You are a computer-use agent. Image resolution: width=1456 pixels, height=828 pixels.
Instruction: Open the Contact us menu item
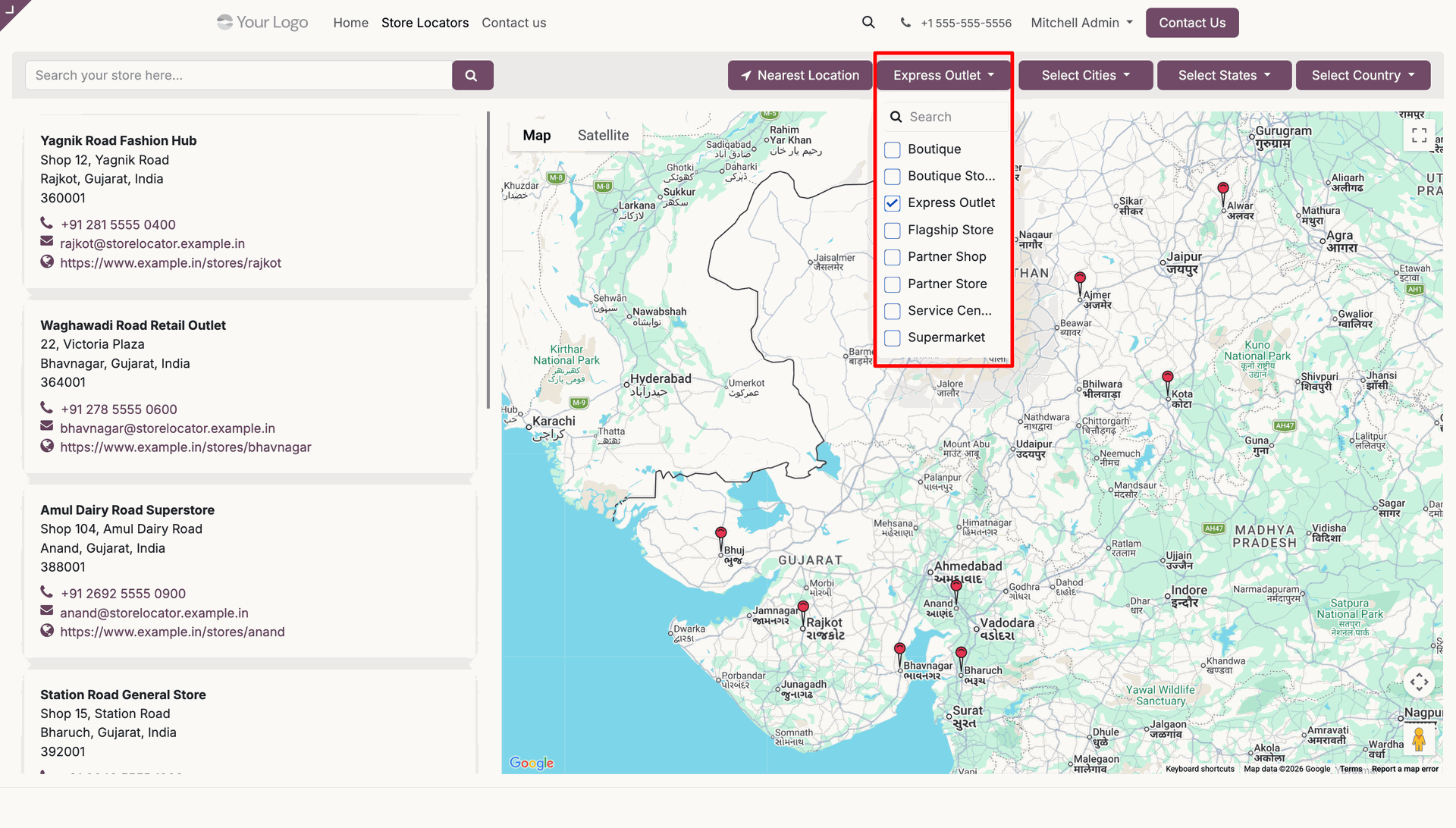click(x=513, y=23)
